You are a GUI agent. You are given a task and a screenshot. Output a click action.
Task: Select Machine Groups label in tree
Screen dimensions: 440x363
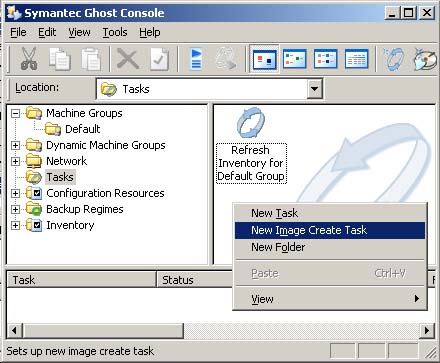click(x=84, y=113)
